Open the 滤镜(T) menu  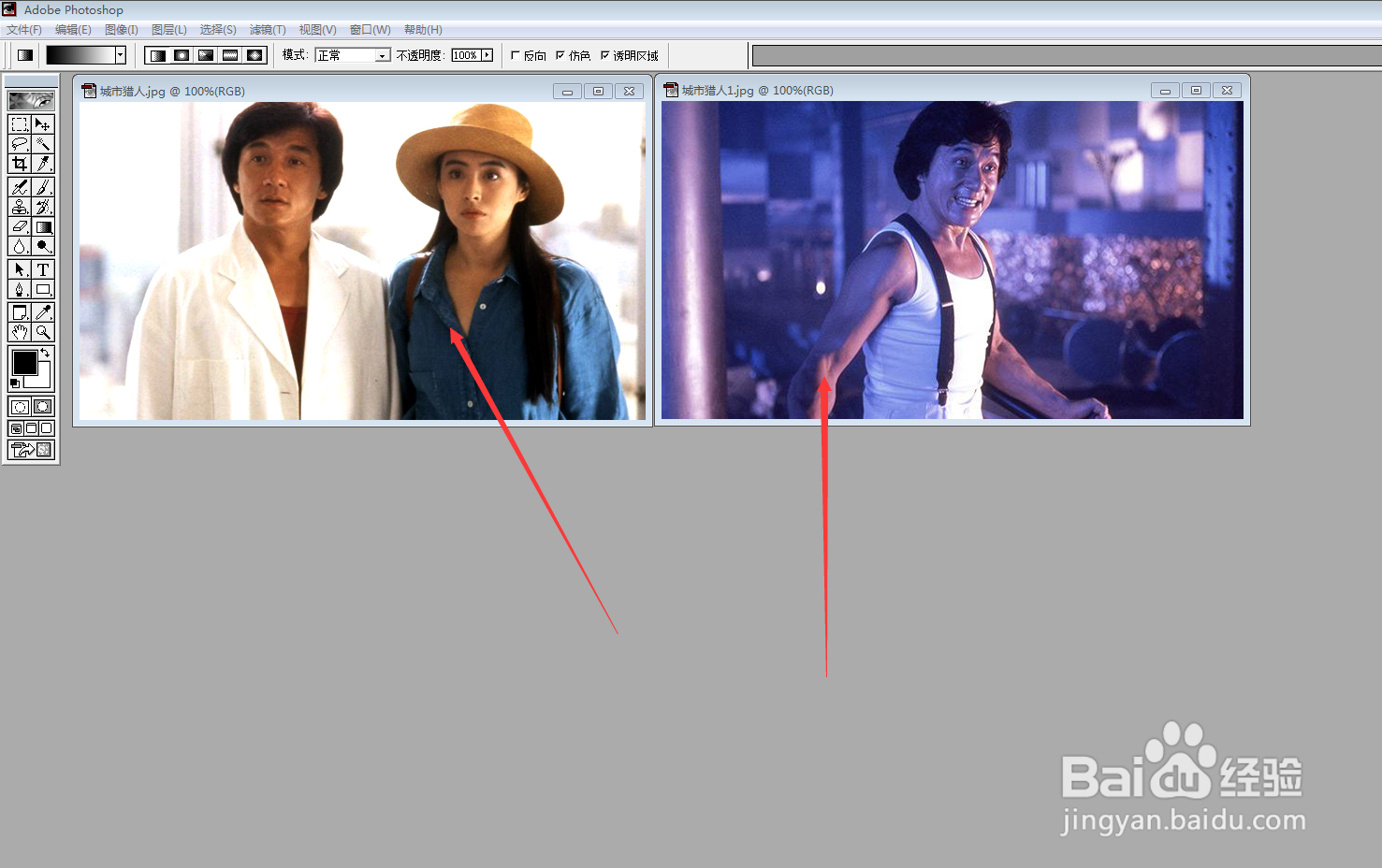pos(268,30)
